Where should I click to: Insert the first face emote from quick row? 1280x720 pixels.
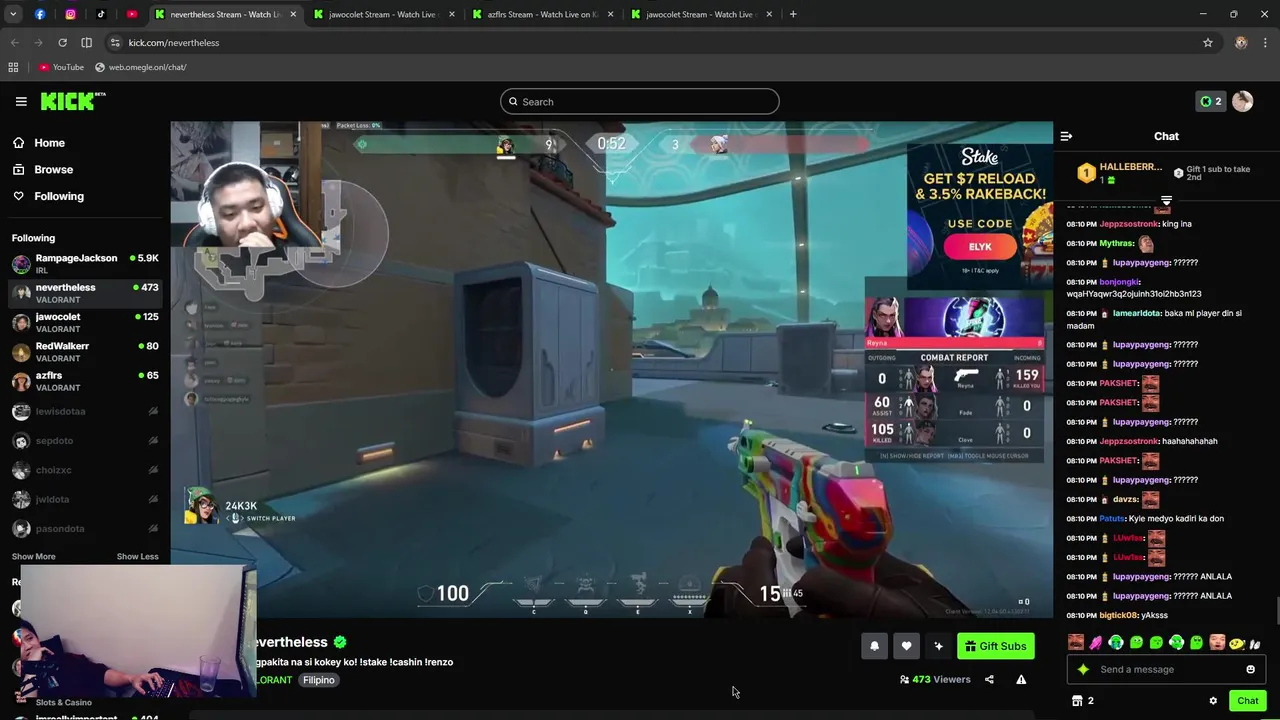coord(1076,642)
